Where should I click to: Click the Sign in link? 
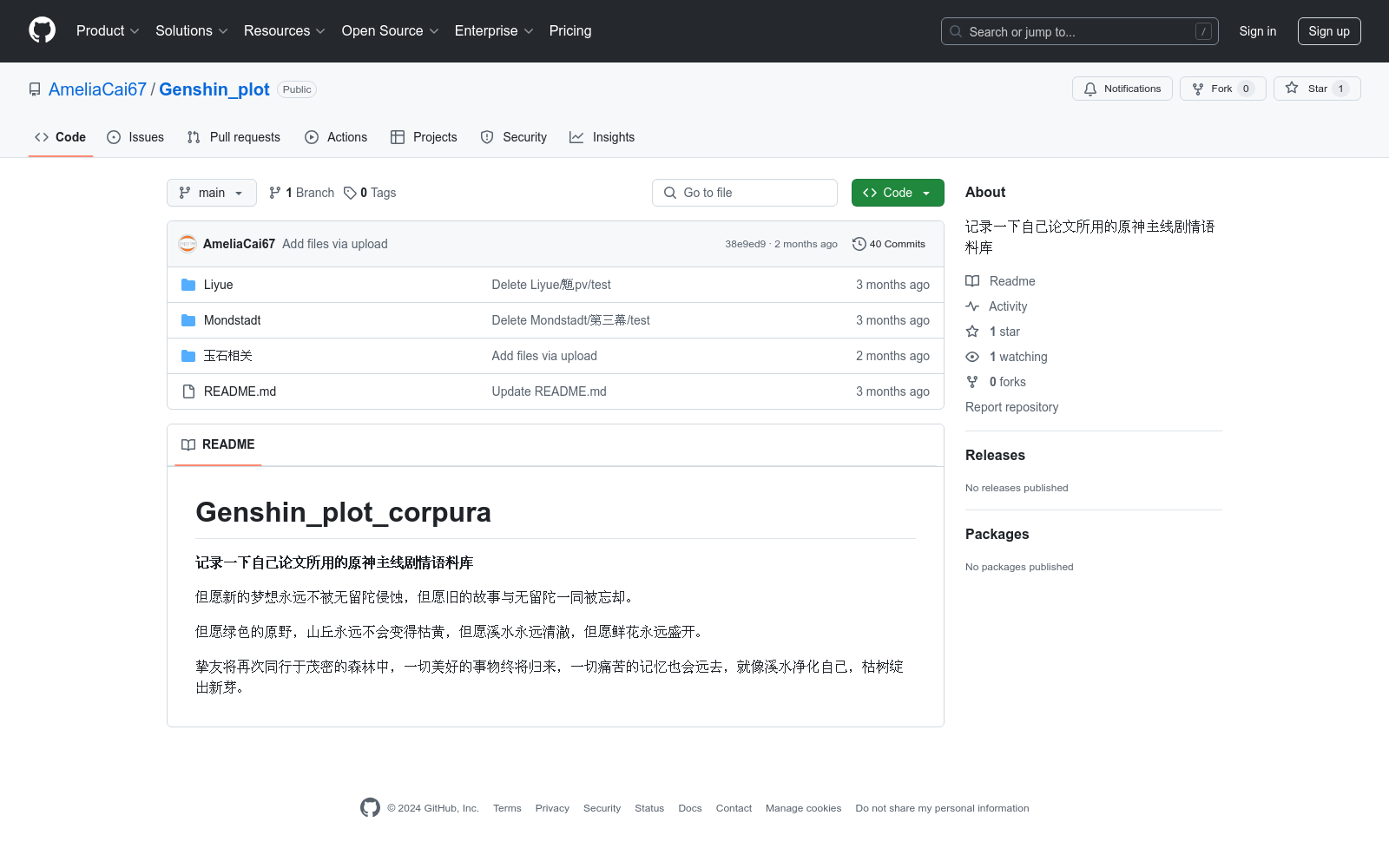1258,31
